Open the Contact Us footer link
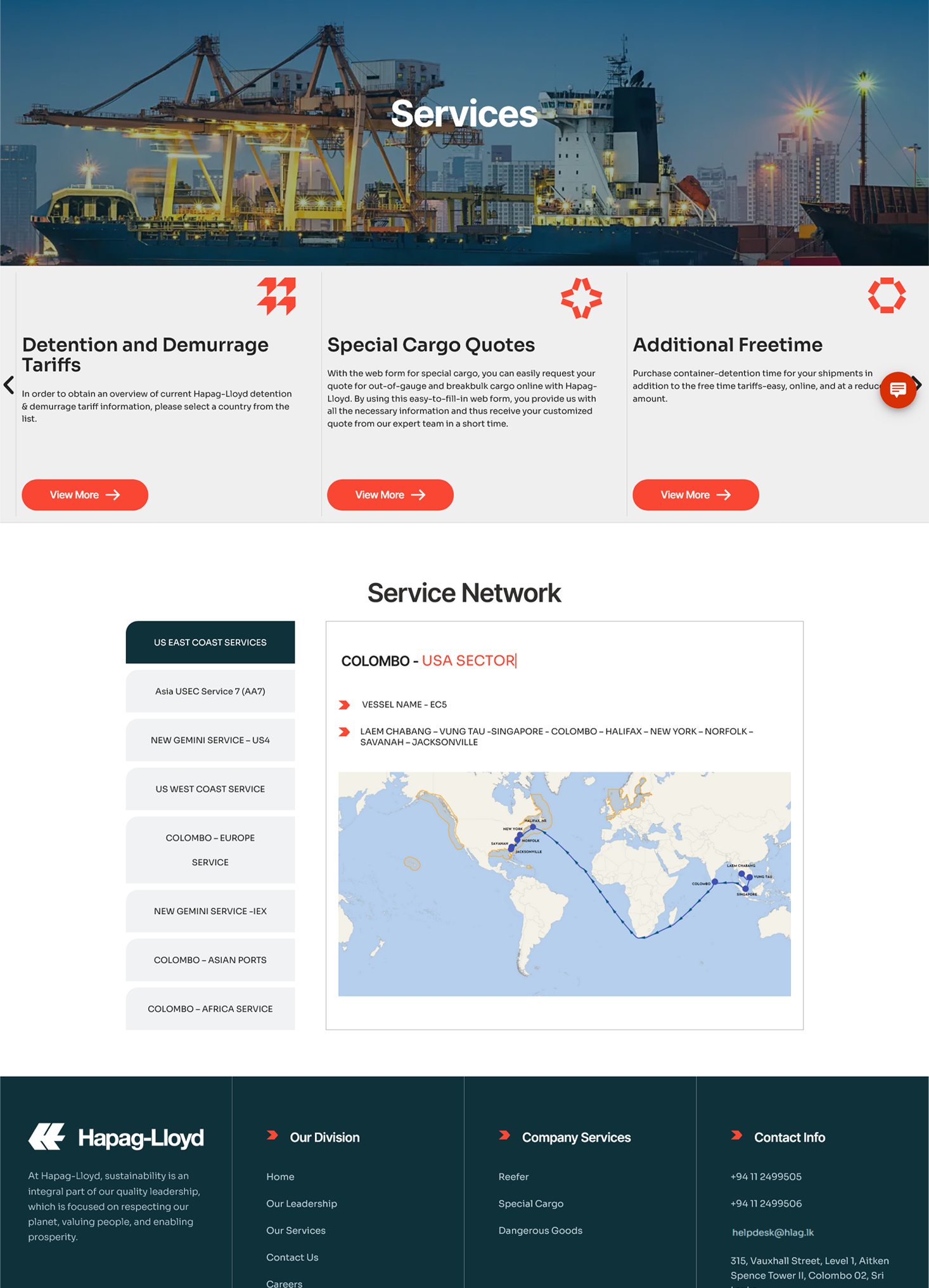929x1288 pixels. (292, 1257)
